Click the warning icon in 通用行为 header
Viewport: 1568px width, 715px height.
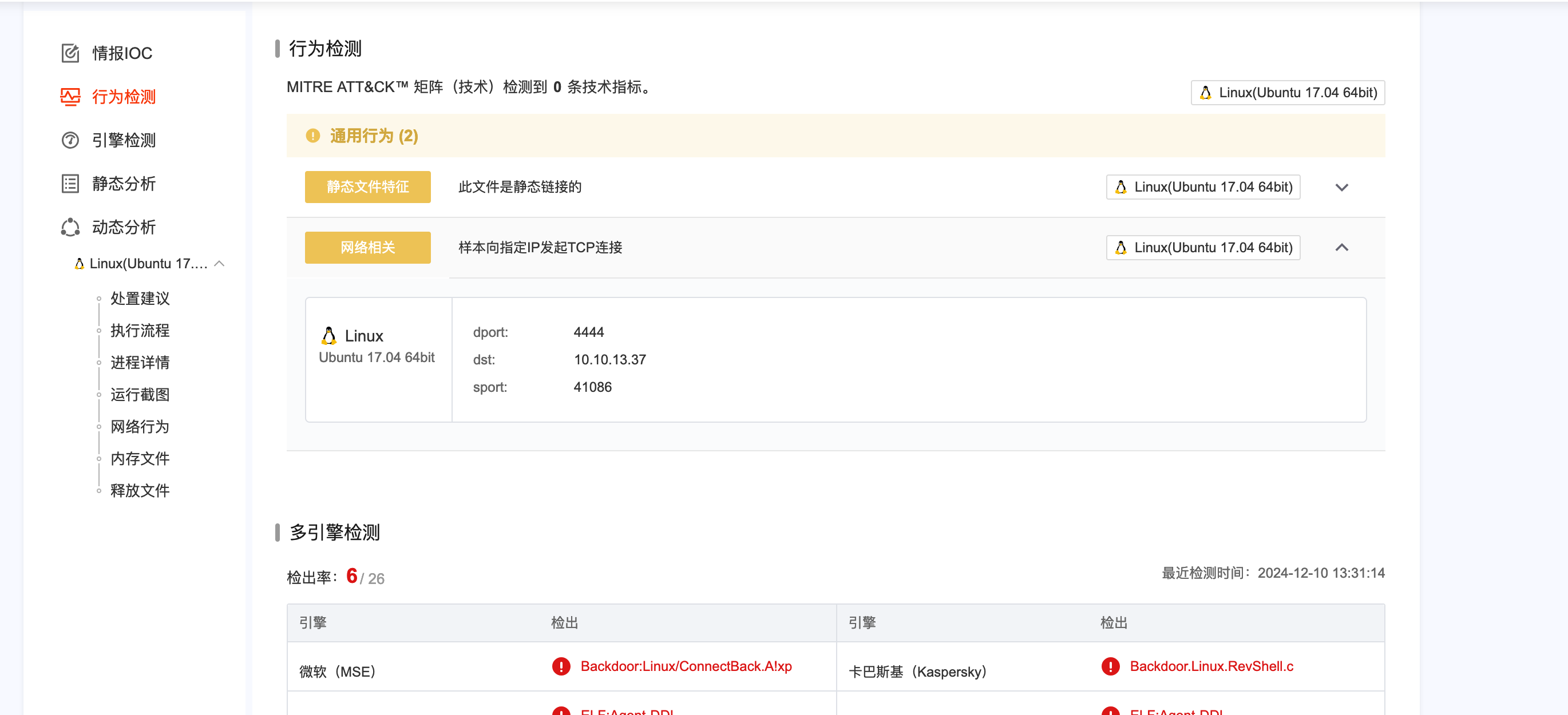[313, 136]
